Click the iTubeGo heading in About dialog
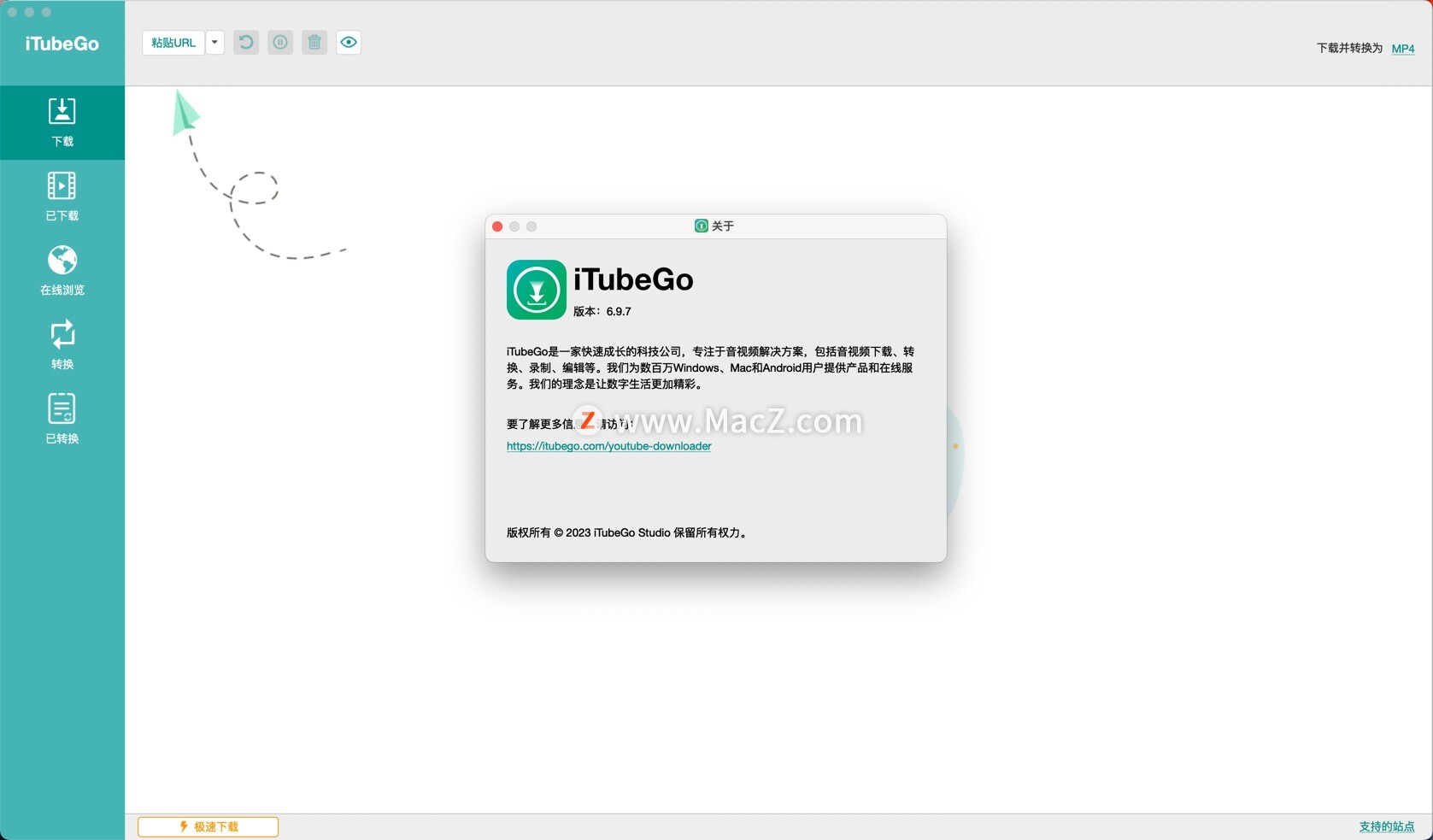This screenshot has height=840, width=1433. coord(633,279)
